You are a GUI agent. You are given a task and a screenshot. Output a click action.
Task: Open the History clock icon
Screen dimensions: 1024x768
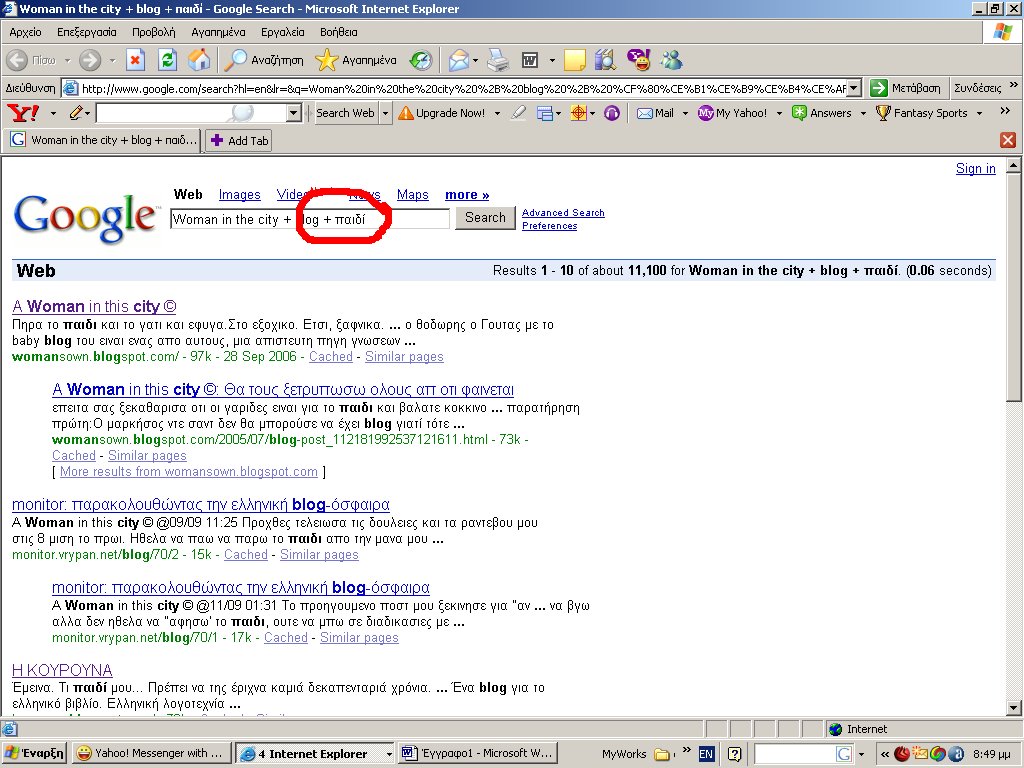coord(421,61)
